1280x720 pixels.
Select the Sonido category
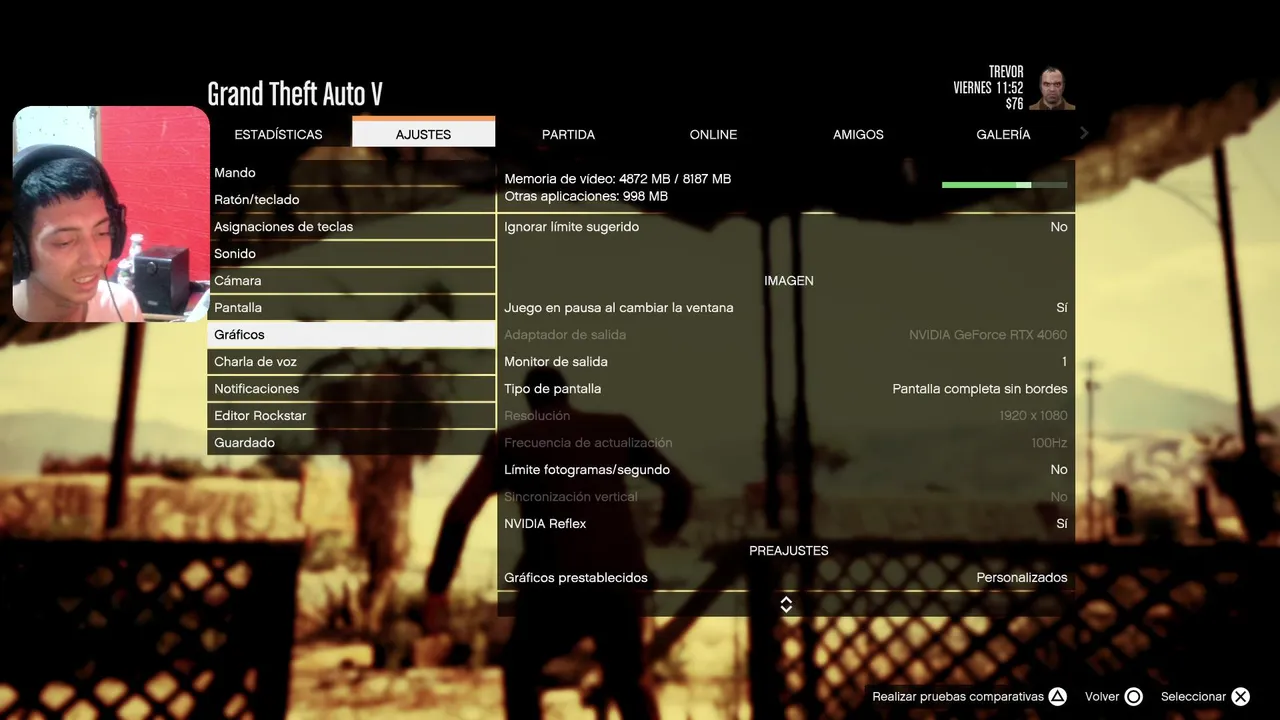[351, 254]
